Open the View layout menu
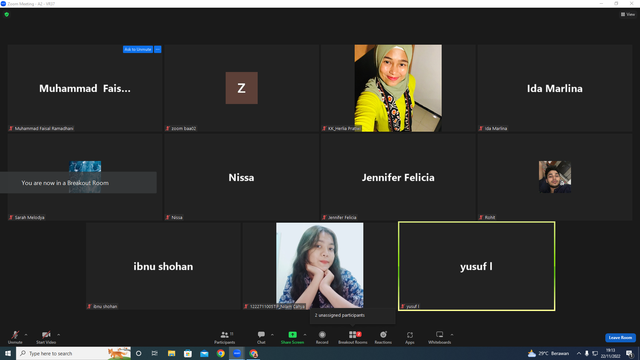 coord(628,14)
